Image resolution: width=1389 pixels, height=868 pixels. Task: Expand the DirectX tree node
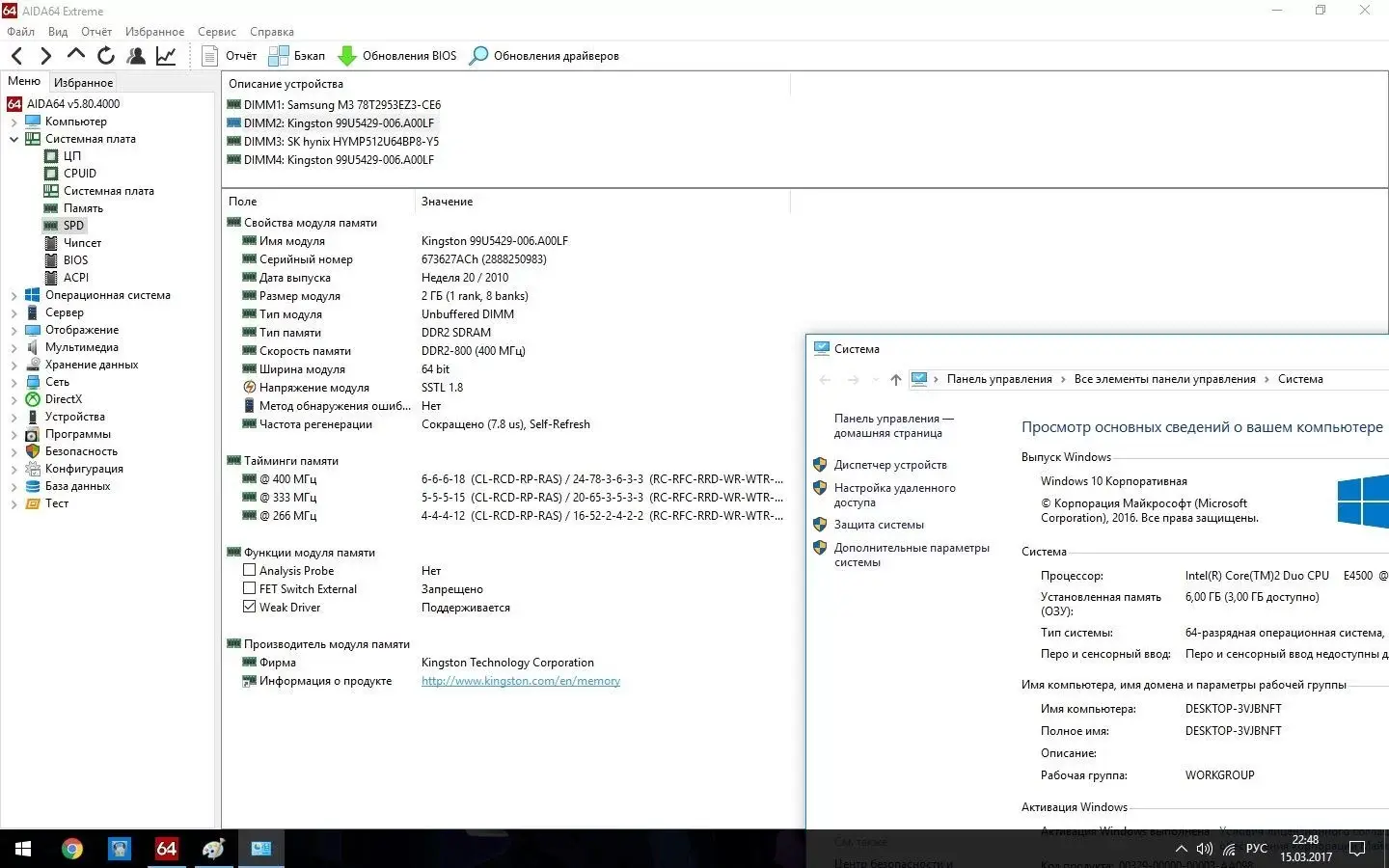click(x=14, y=399)
